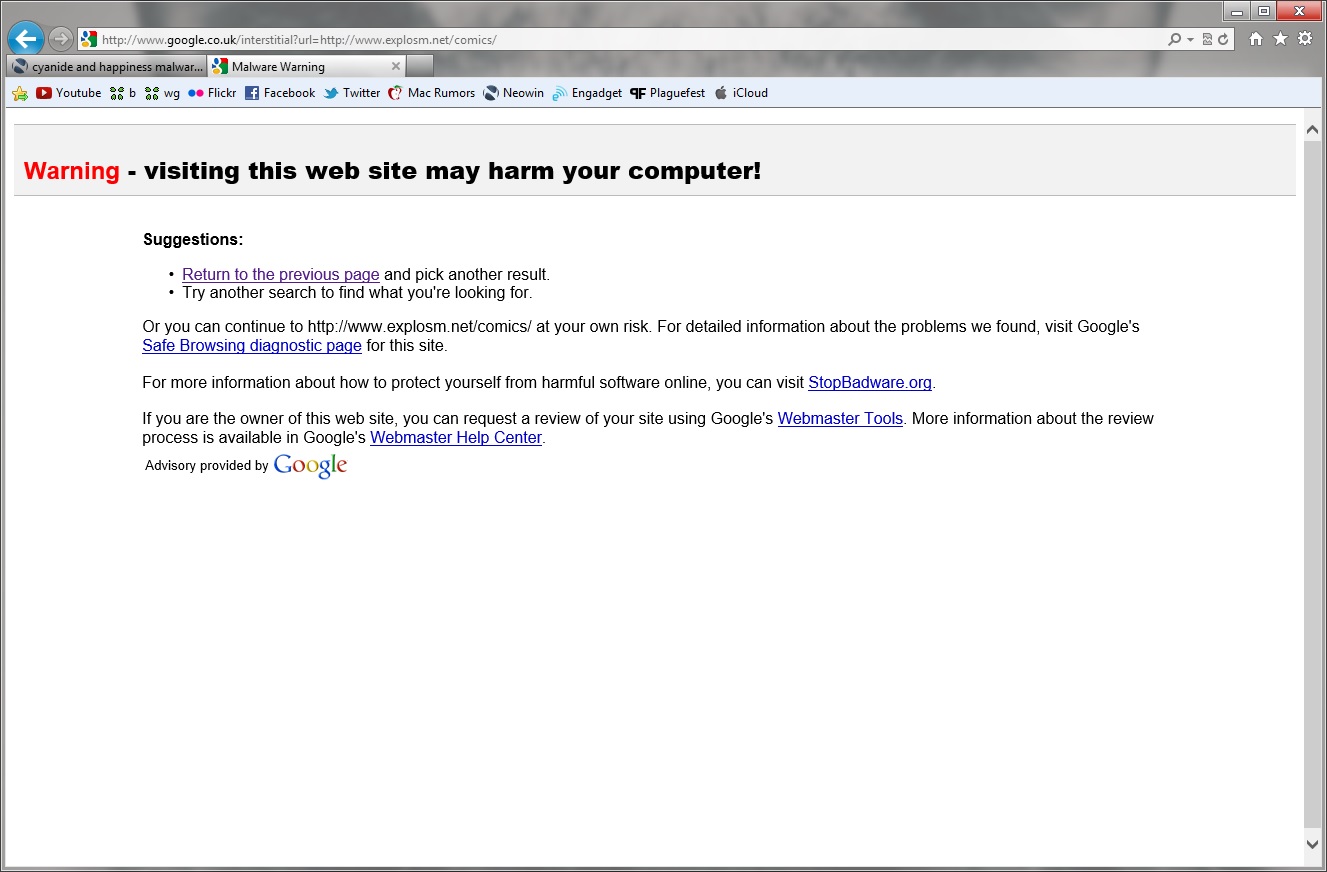This screenshot has height=872, width=1327.
Task: Click the scrollbar up arrow
Action: point(1313,130)
